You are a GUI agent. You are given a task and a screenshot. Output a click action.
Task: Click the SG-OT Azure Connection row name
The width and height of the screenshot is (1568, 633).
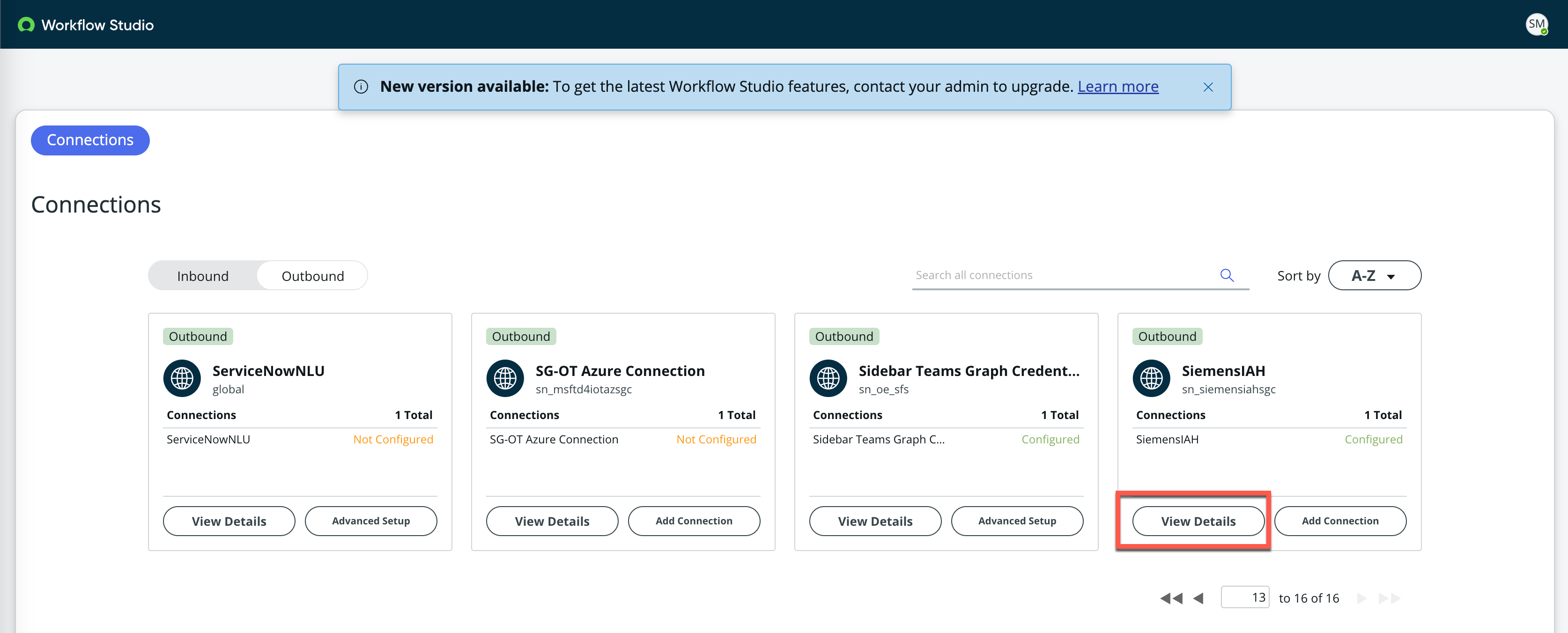[x=554, y=440]
